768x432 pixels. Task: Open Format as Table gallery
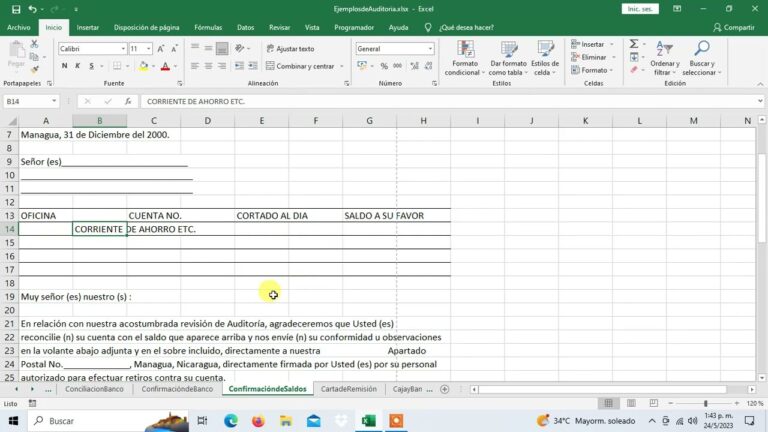(508, 58)
